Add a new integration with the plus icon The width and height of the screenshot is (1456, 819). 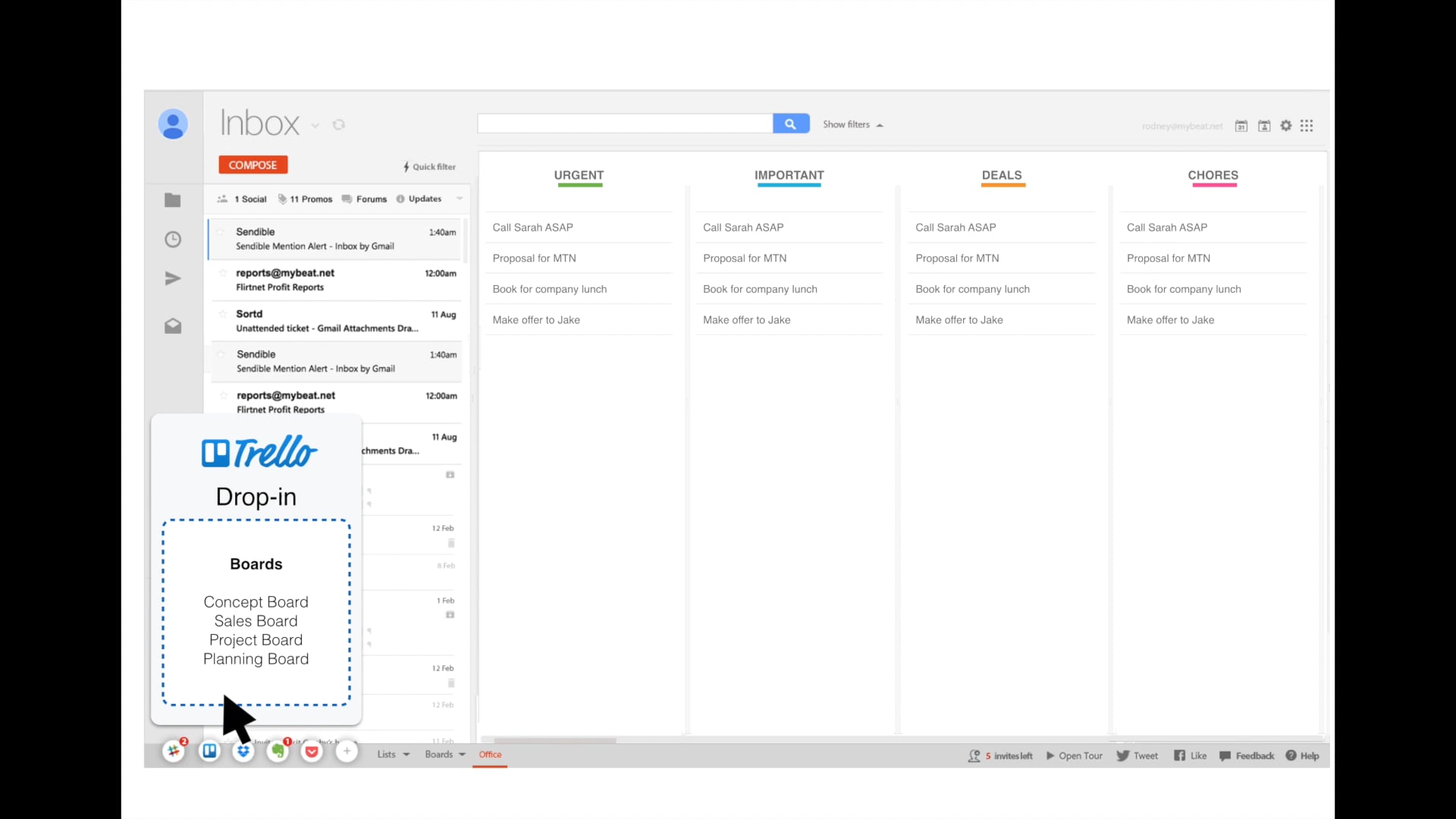[347, 752]
